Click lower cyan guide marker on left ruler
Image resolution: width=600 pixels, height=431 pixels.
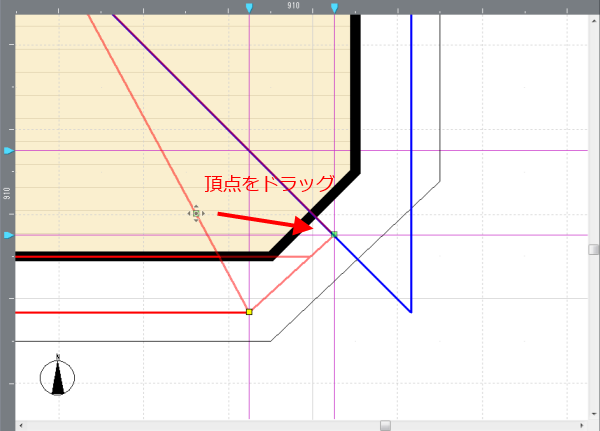coord(8,235)
